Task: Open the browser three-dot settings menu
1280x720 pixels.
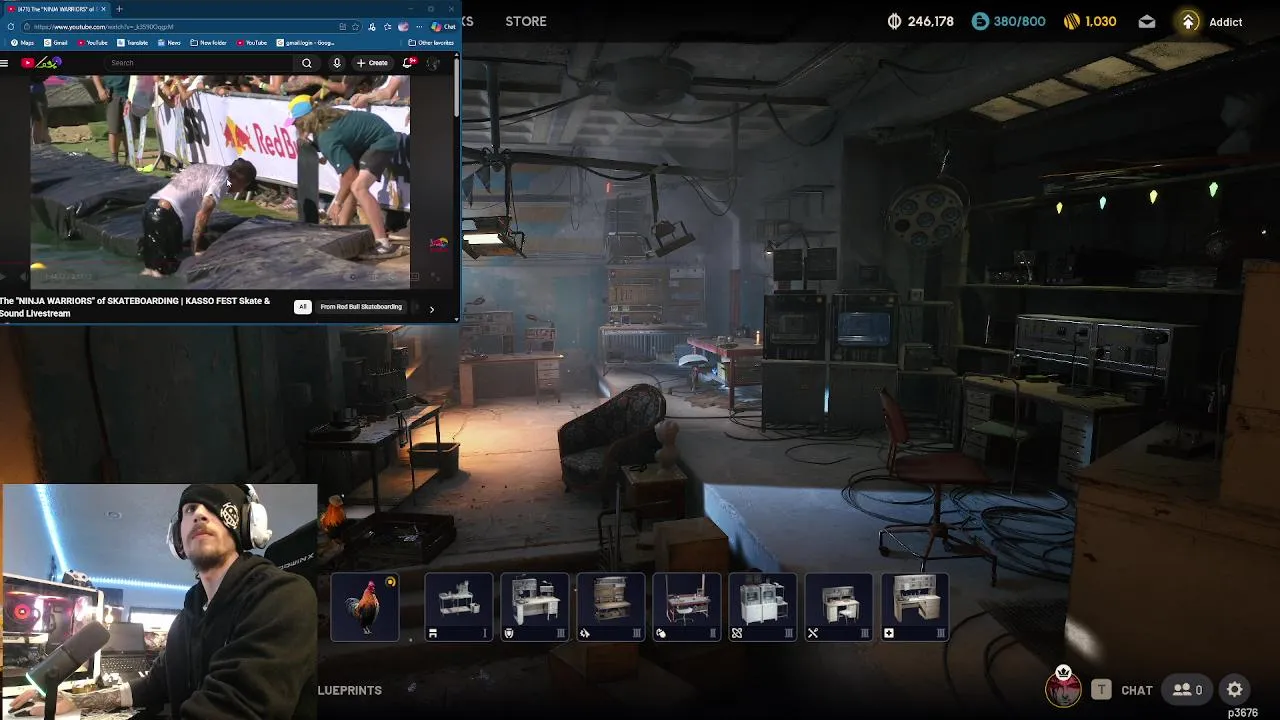Action: tap(419, 27)
